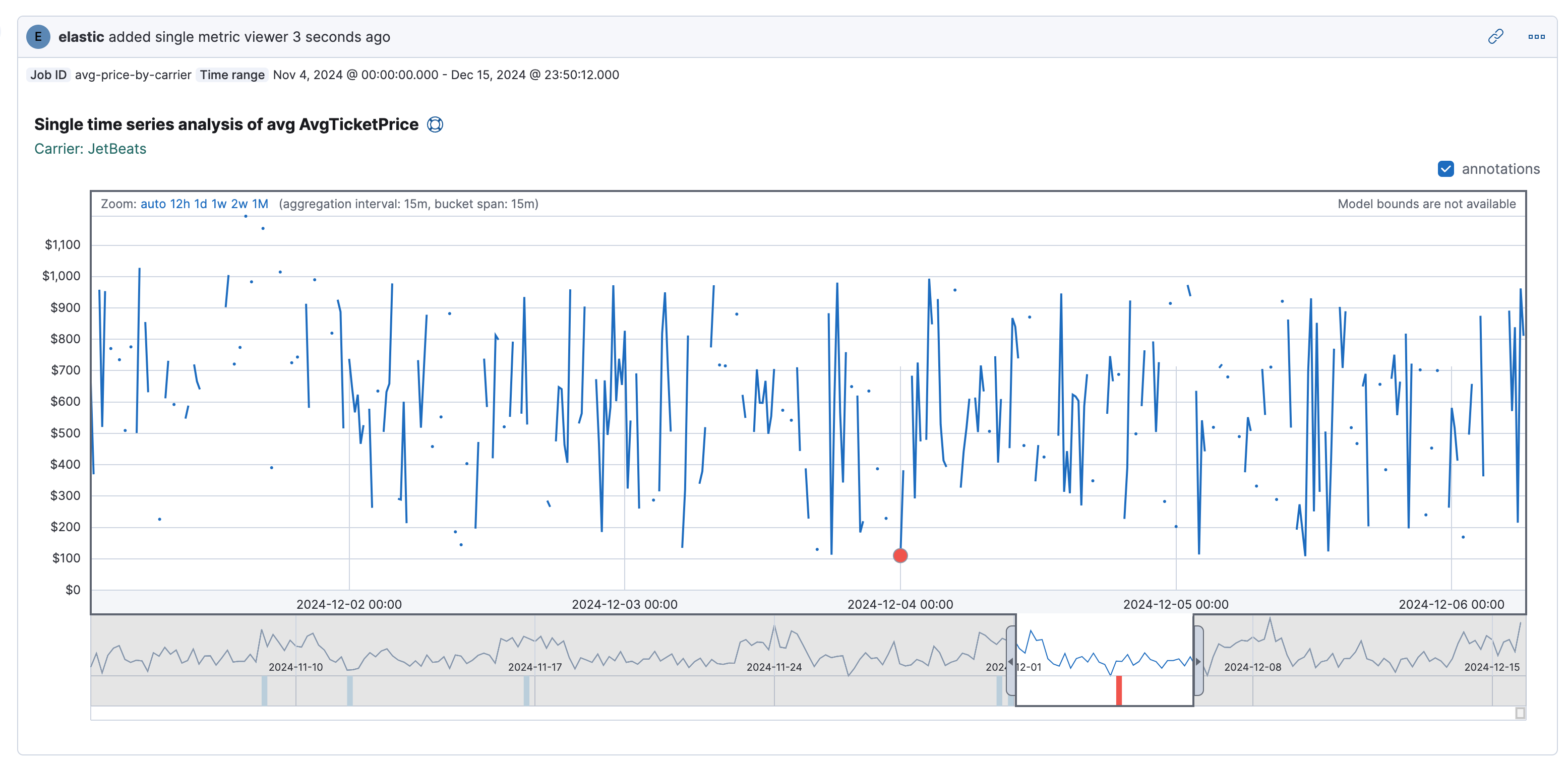Uncheck the annotations checkbox

pos(1445,168)
